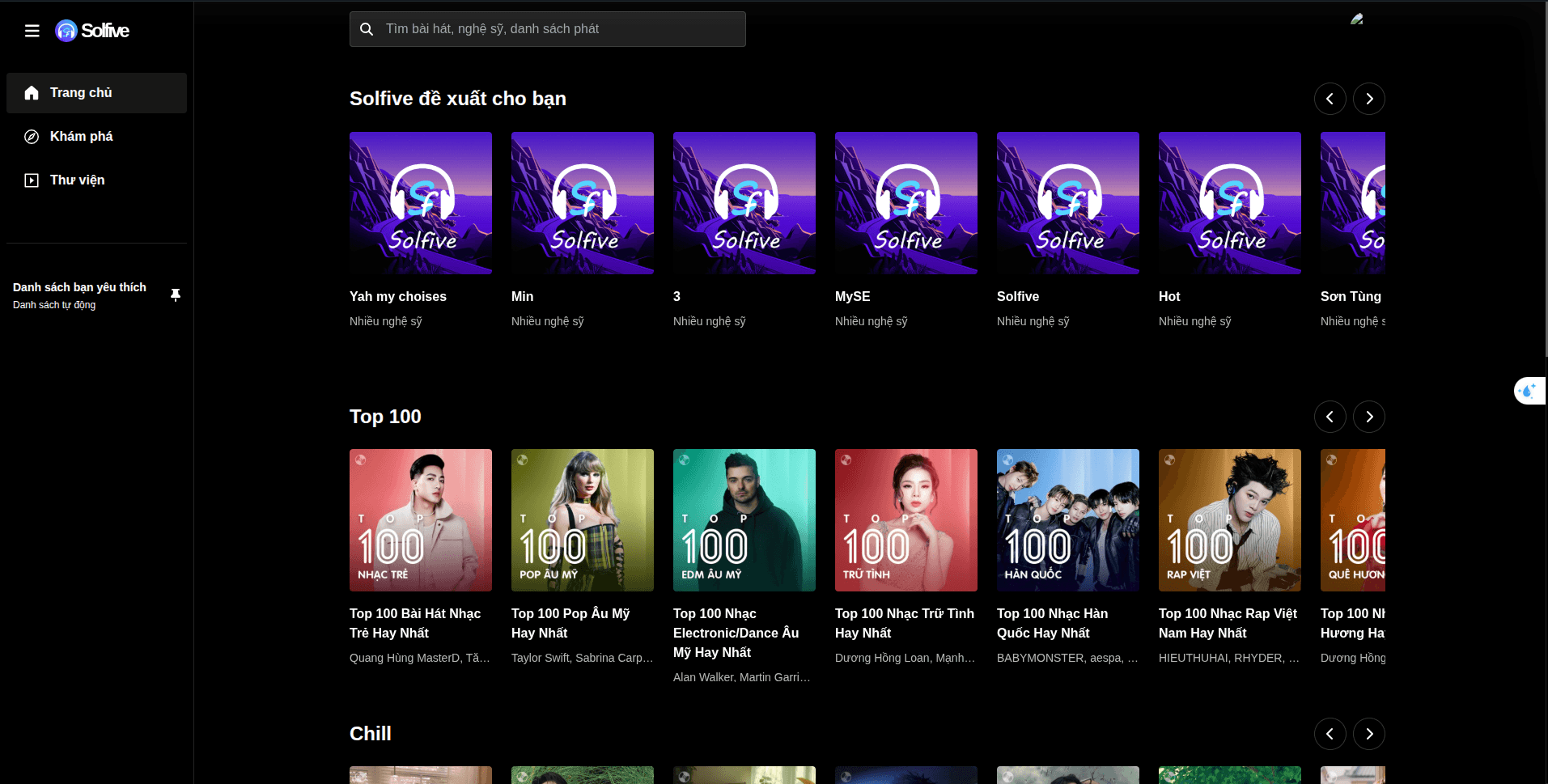Image resolution: width=1548 pixels, height=784 pixels.
Task: Open Thư viện library section
Action: click(x=96, y=180)
